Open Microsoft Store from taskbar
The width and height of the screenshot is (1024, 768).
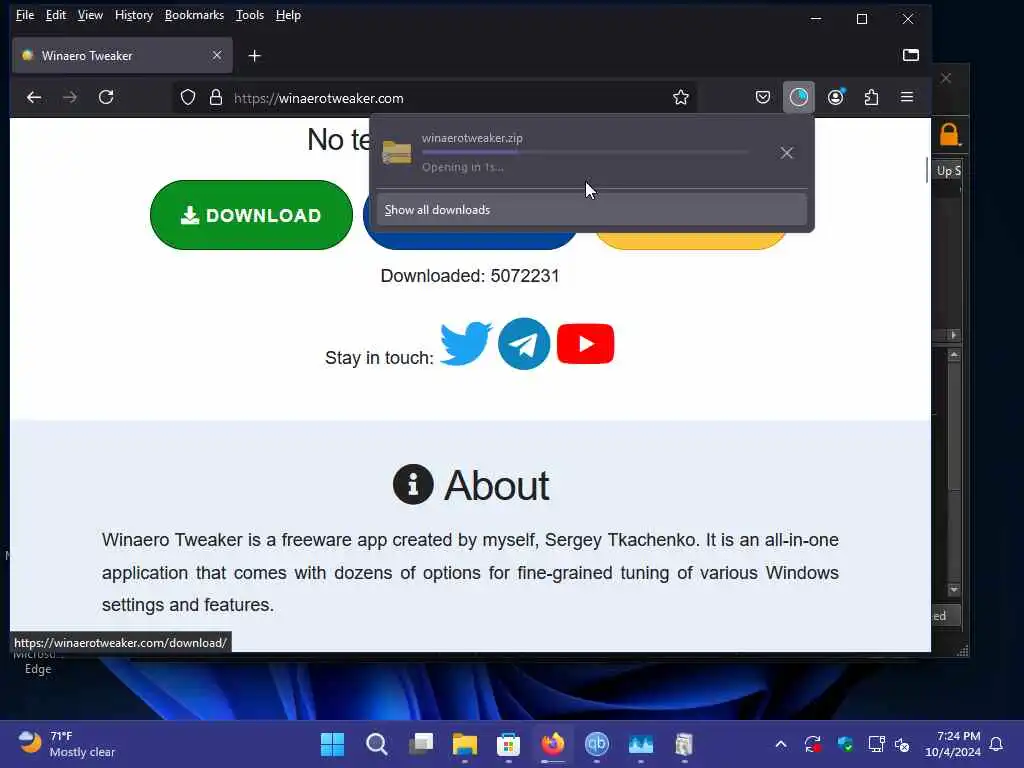(509, 744)
